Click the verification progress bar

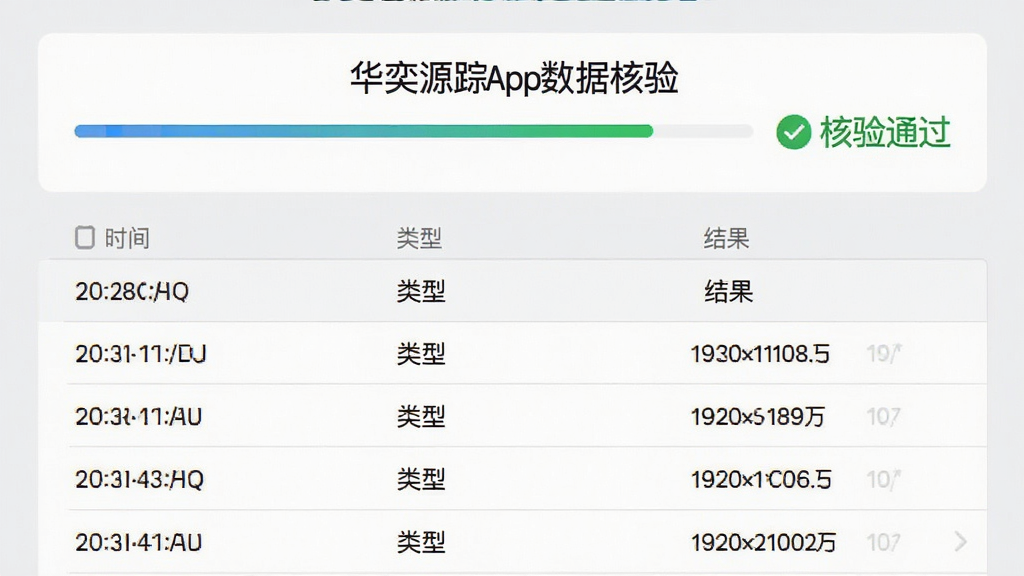[x=413, y=131]
